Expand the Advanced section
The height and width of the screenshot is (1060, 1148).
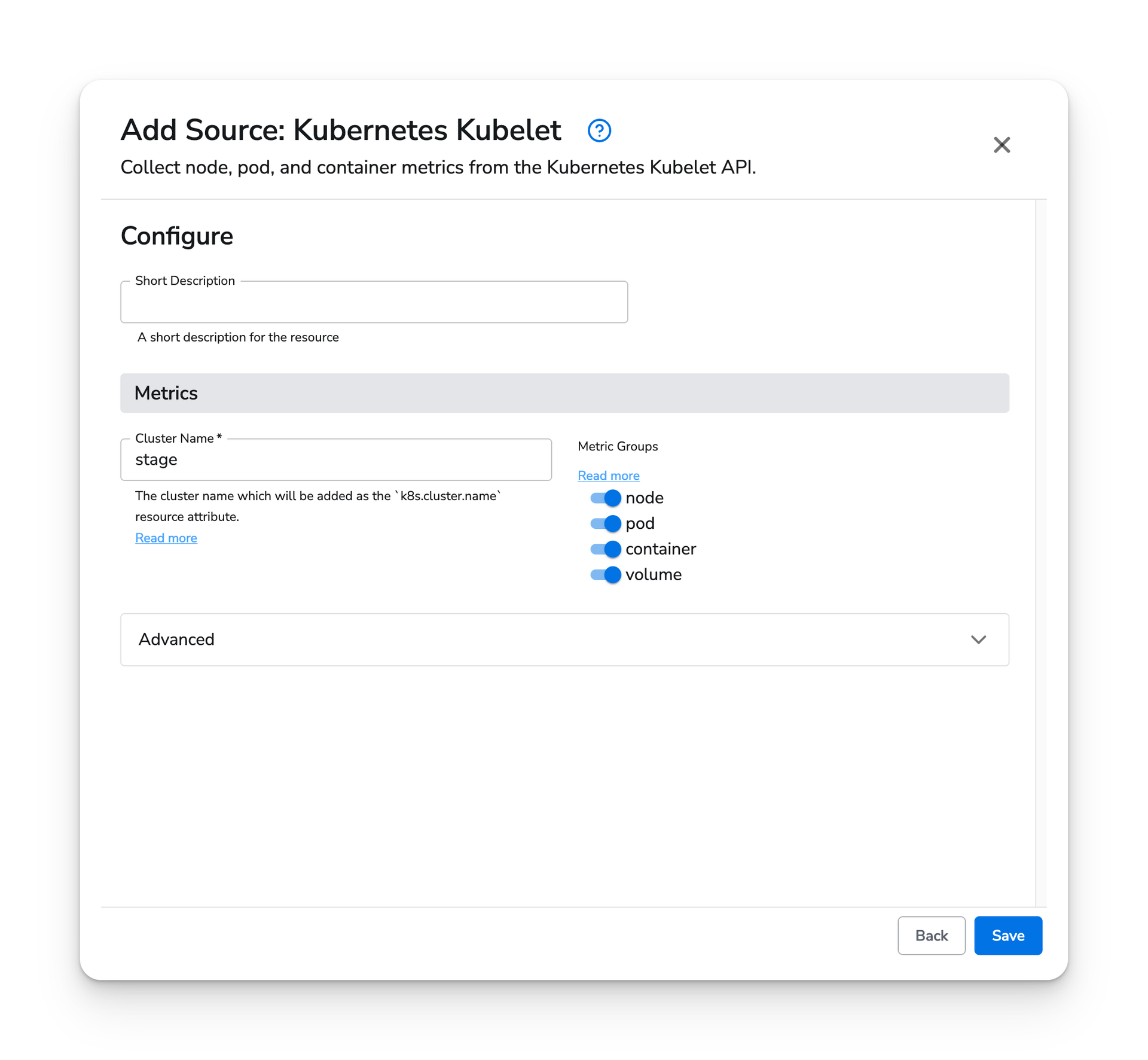point(564,639)
